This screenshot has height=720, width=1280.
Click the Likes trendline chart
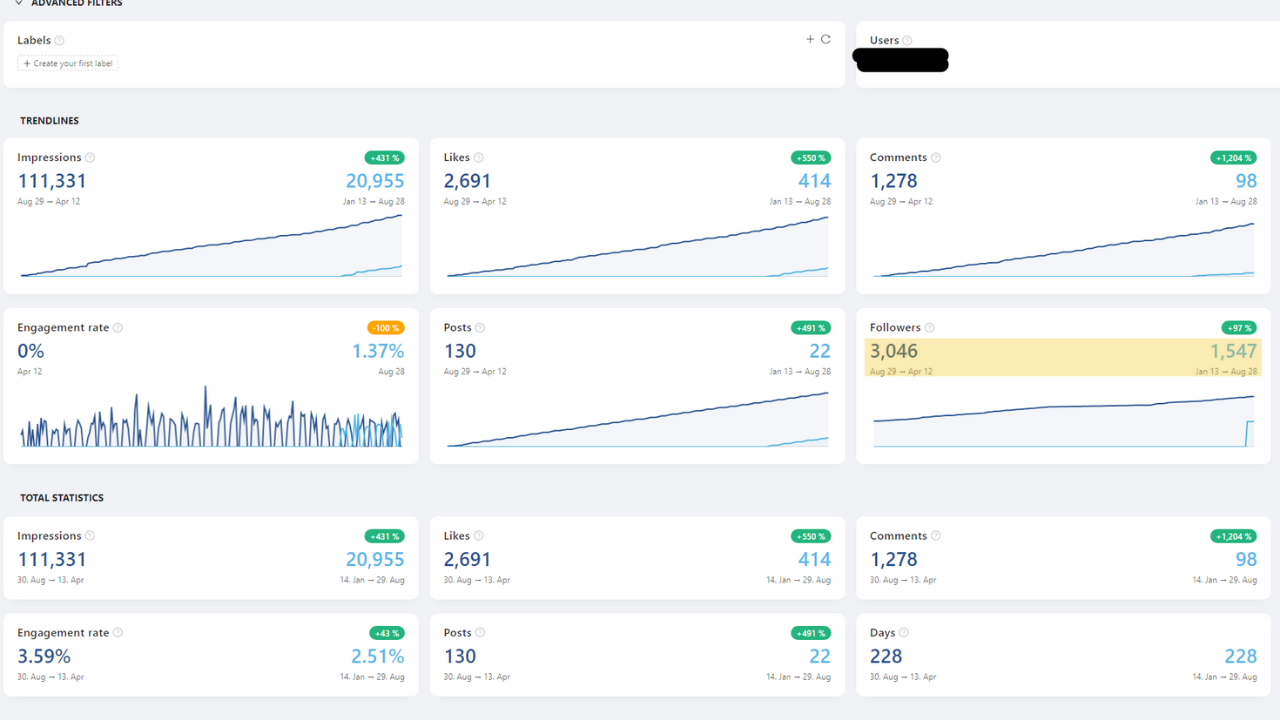click(x=638, y=246)
